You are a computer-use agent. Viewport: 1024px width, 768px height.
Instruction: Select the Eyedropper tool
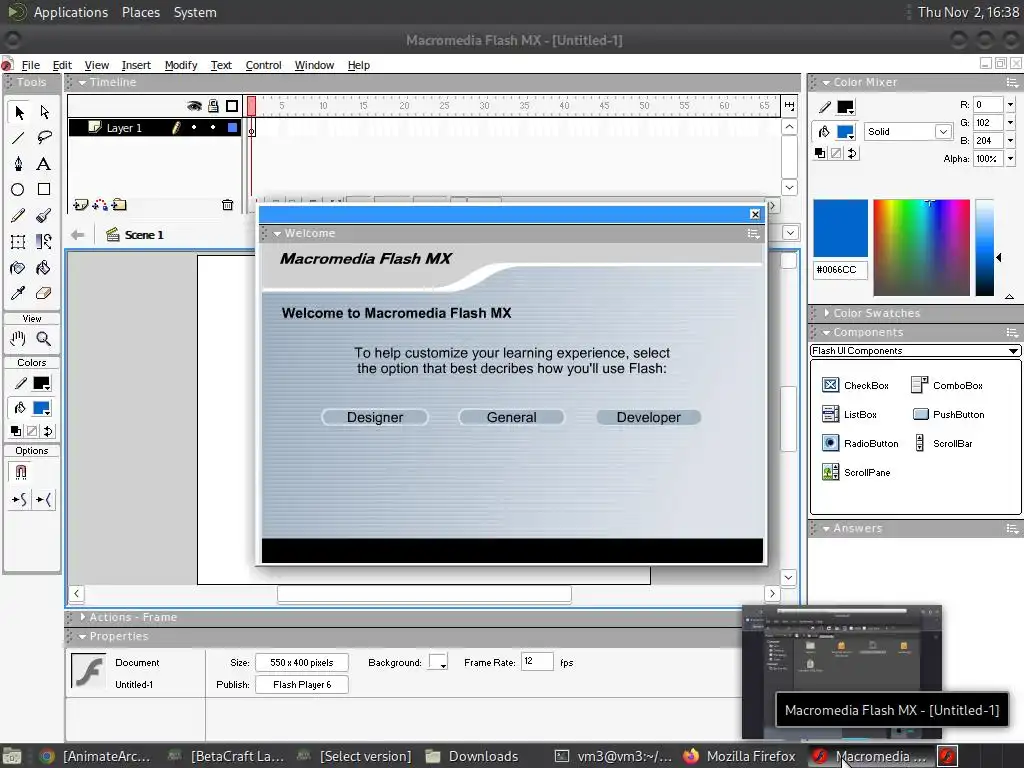[x=18, y=293]
